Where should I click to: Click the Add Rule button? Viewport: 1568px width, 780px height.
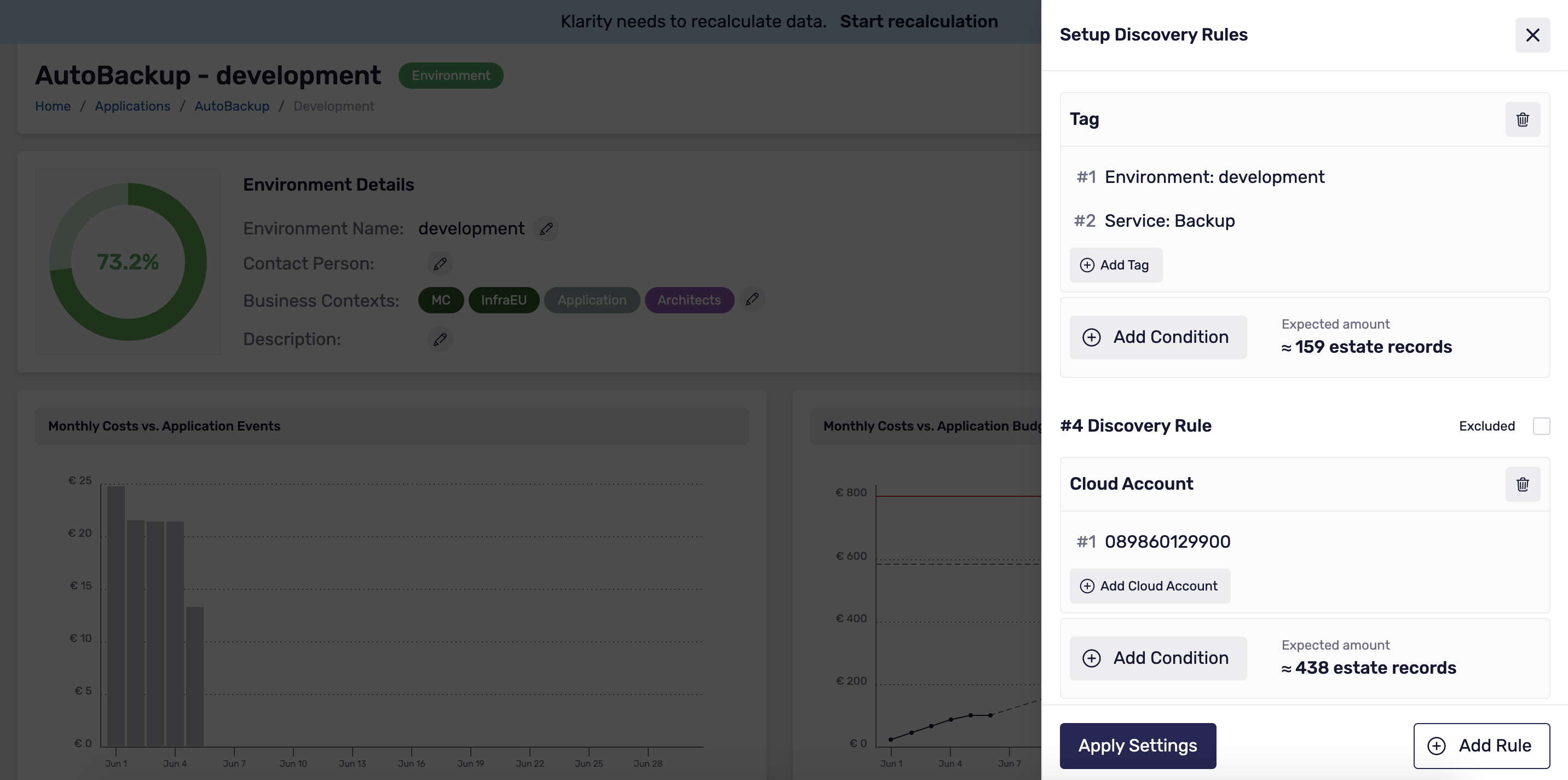(x=1481, y=745)
